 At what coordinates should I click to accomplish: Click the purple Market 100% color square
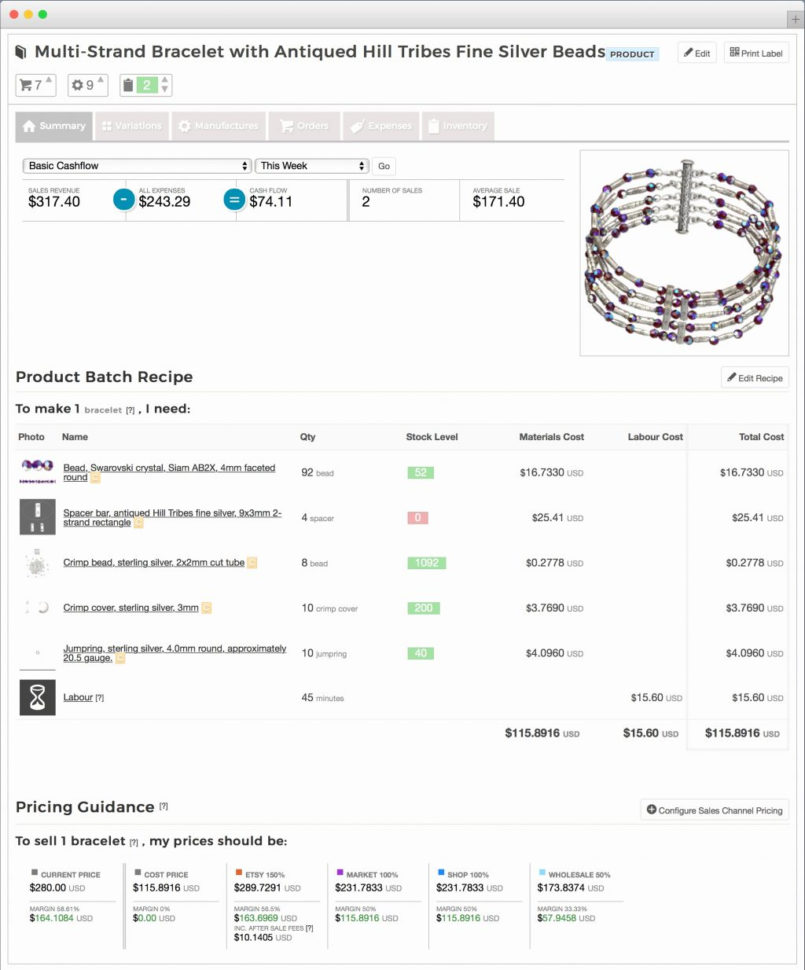pyautogui.click(x=340, y=873)
